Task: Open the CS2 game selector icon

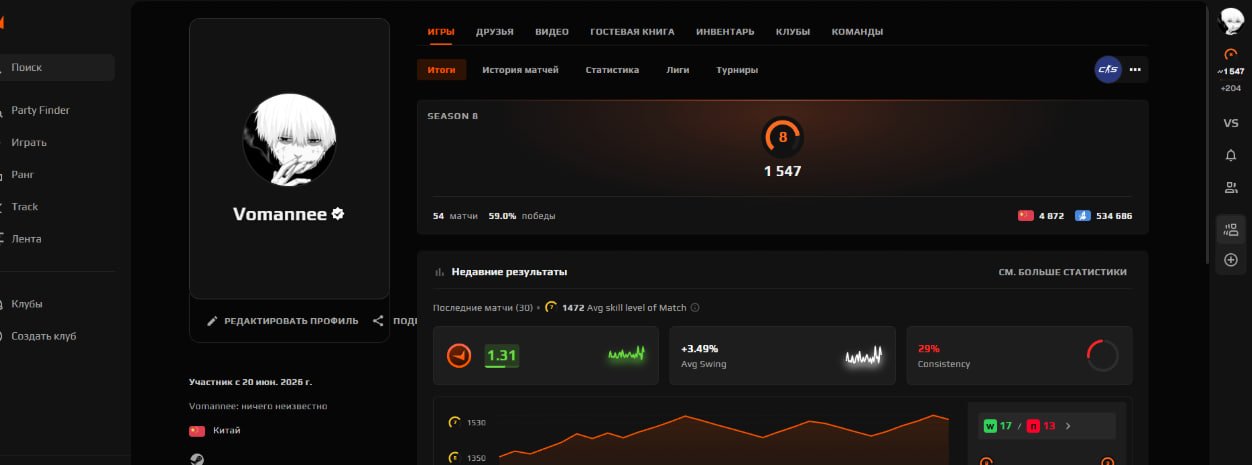Action: pyautogui.click(x=1108, y=70)
